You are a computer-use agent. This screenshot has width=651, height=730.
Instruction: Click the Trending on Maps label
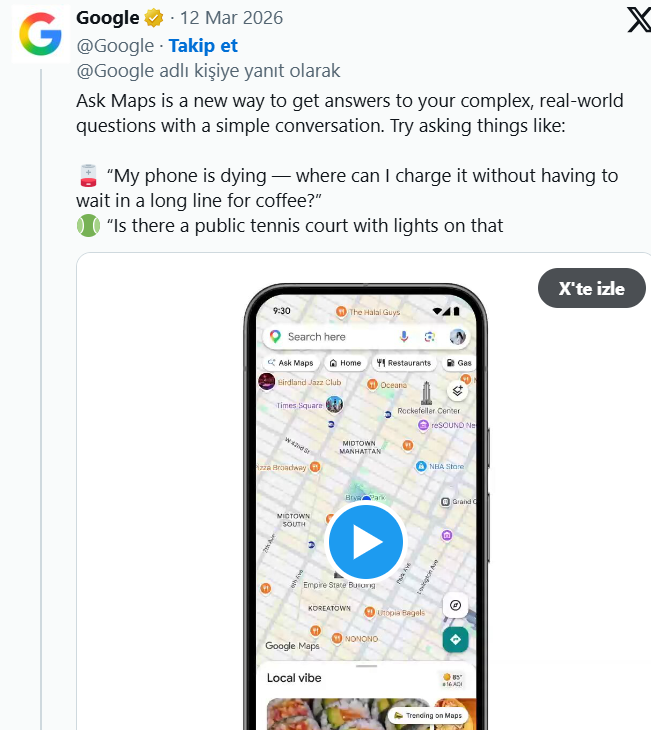coord(427,715)
